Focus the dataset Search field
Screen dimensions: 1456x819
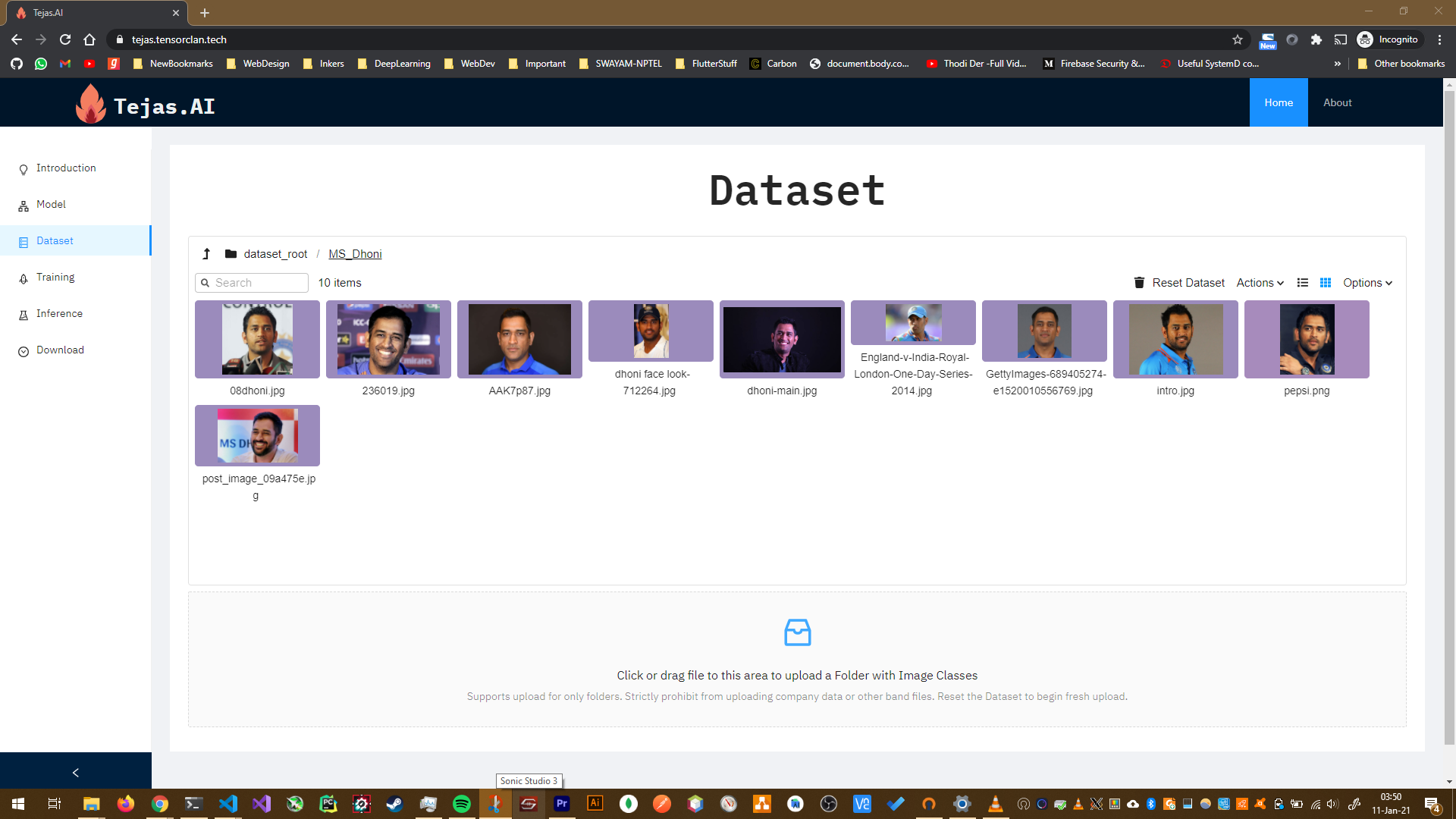pos(258,283)
